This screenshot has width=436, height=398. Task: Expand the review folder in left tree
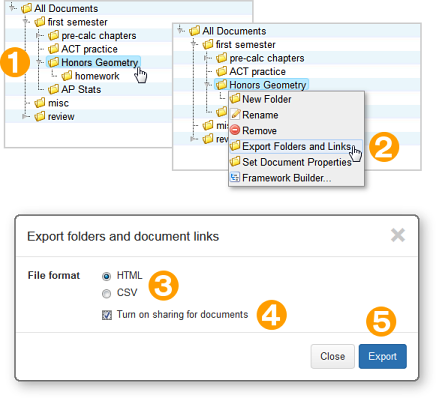[25, 116]
